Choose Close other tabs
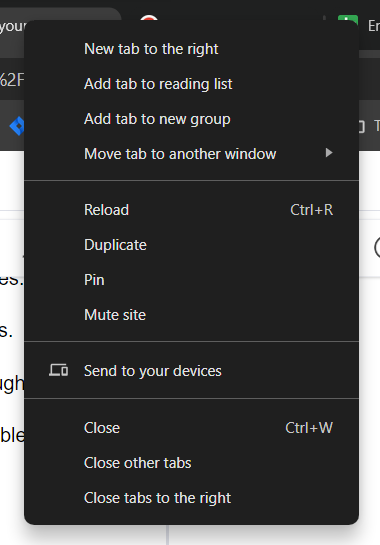Viewport: 380px width, 545px height. pyautogui.click(x=191, y=463)
